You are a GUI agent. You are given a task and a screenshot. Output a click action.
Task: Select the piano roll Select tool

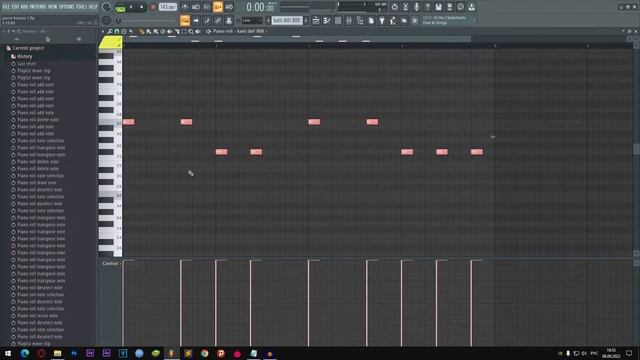184,31
